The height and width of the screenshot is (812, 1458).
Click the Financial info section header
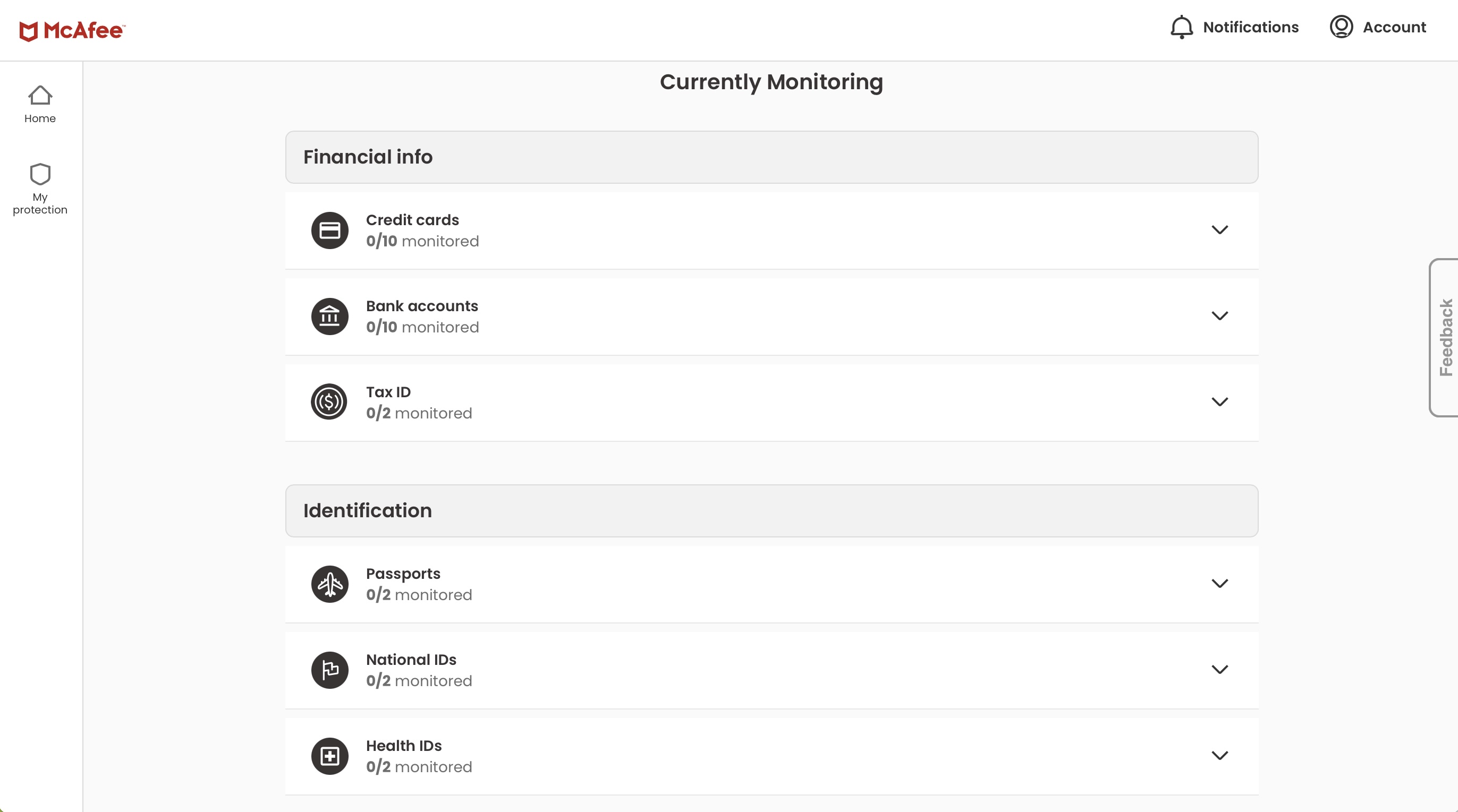tap(771, 157)
